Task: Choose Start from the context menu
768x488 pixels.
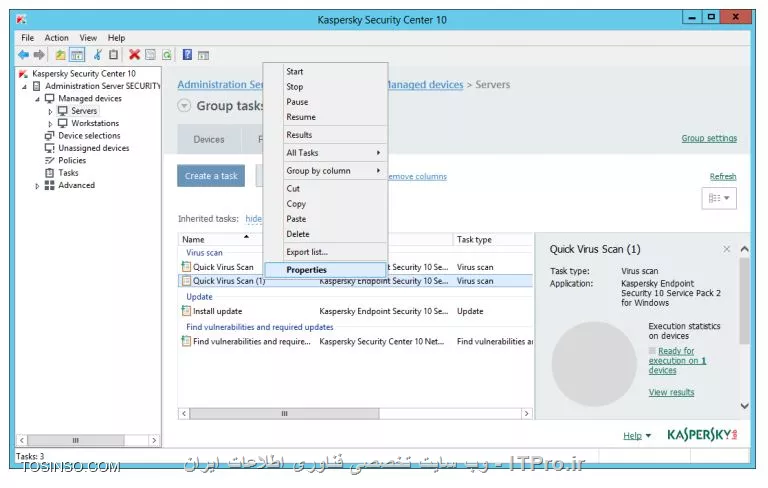Action: [295, 72]
